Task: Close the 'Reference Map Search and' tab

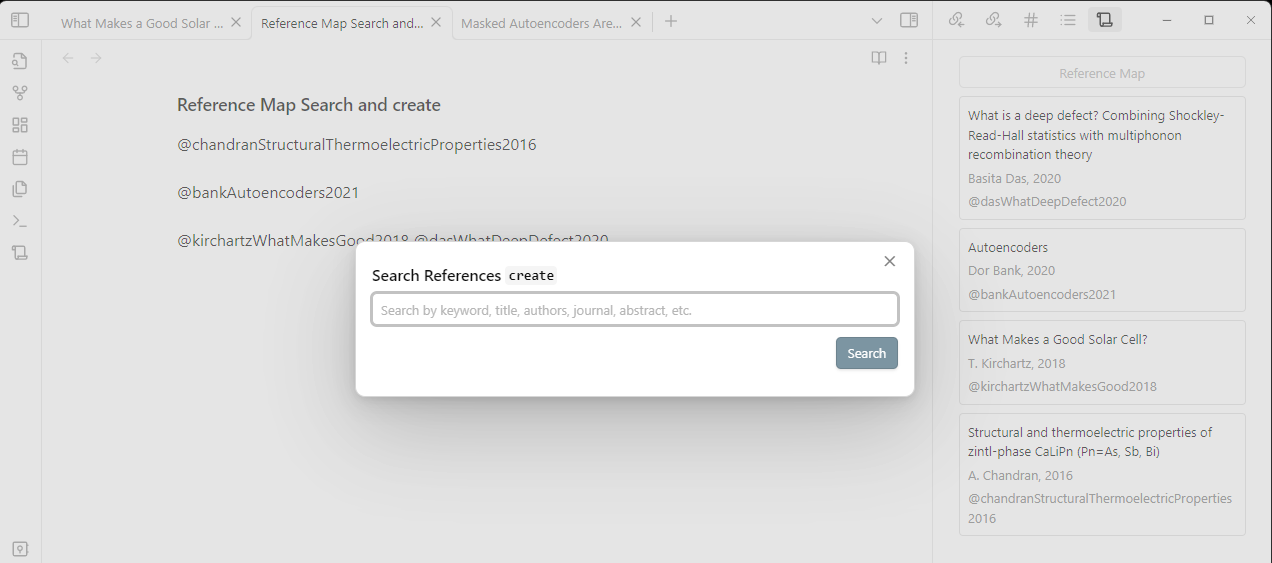Action: [435, 23]
